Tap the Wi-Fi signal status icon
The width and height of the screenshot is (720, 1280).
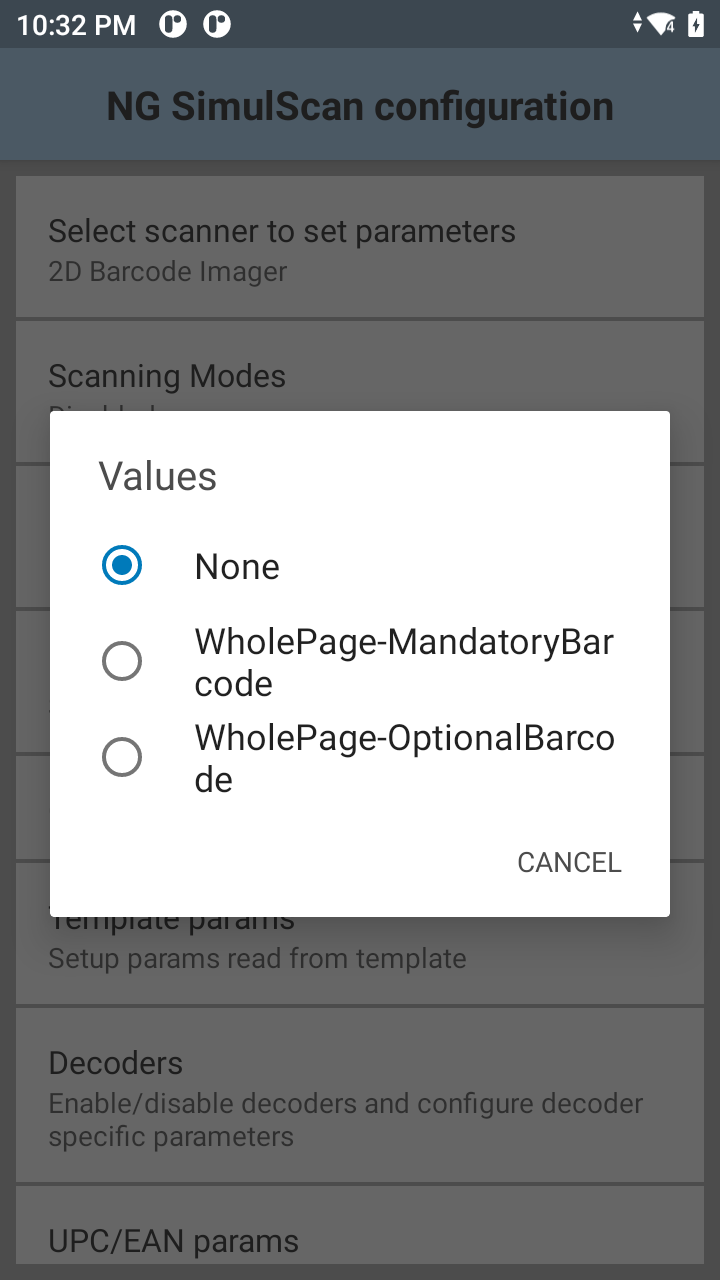(x=662, y=24)
